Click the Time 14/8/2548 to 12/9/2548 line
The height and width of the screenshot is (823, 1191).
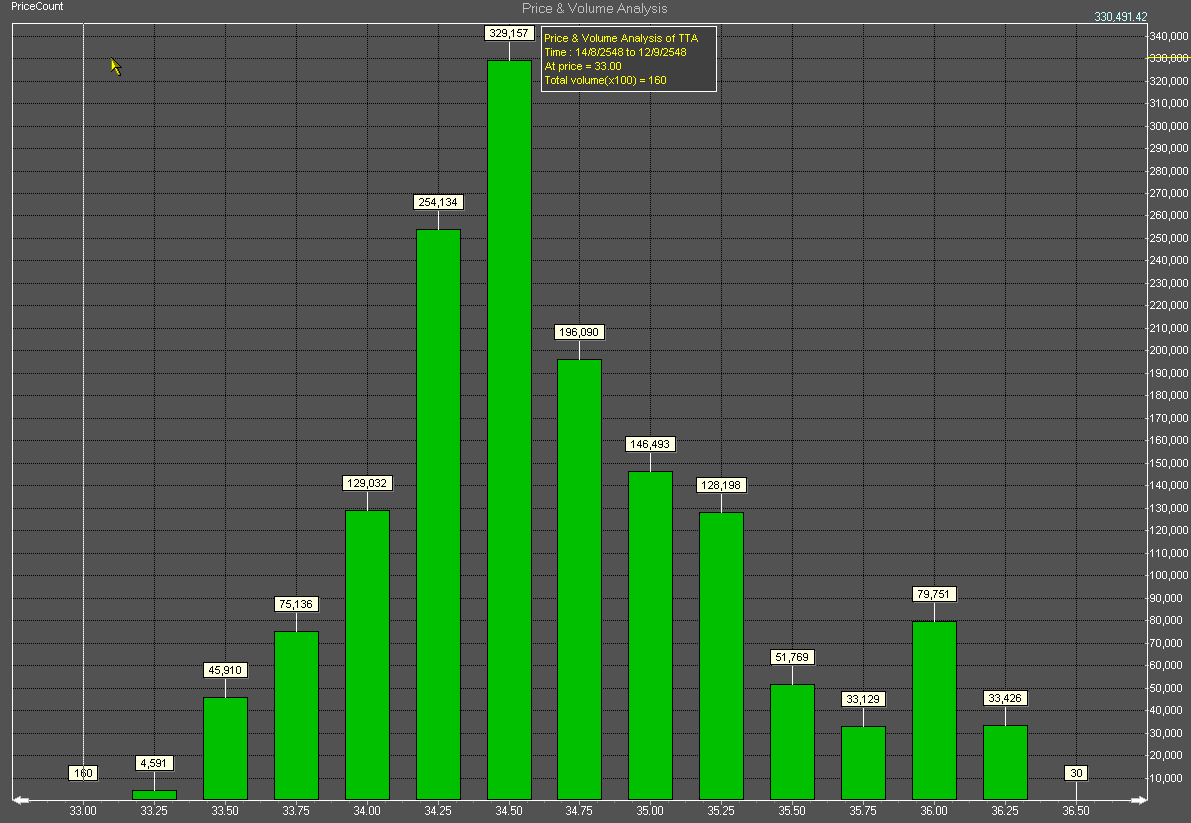pyautogui.click(x=615, y=52)
